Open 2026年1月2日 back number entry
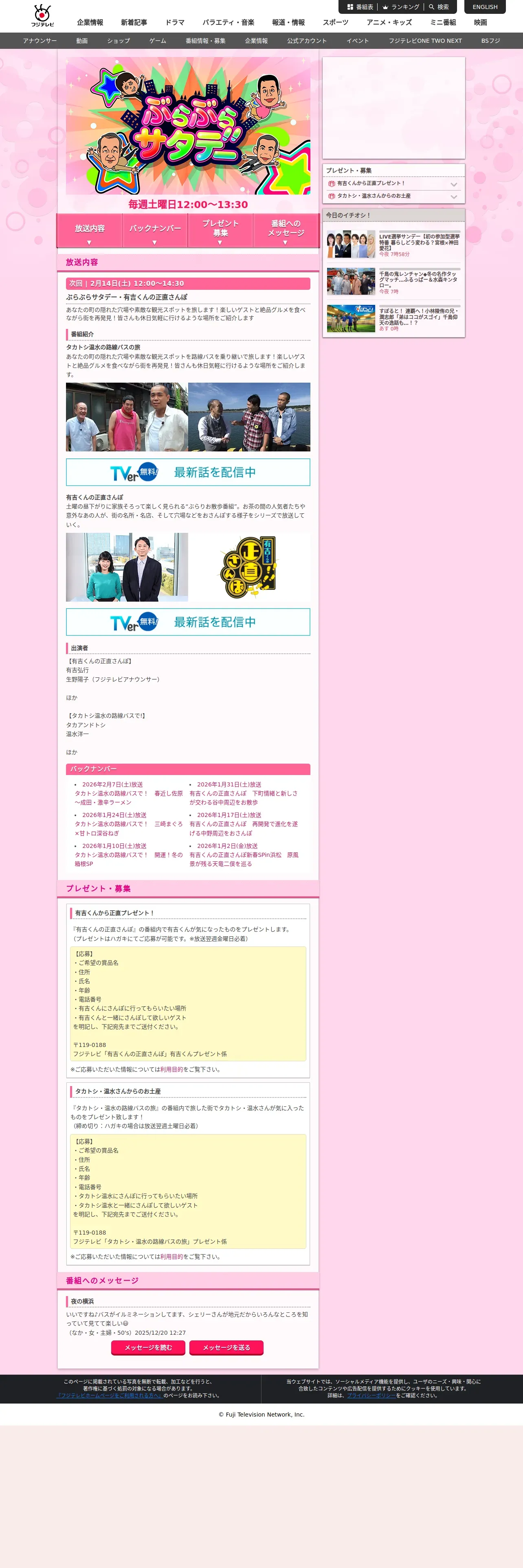523x1568 pixels. [244, 854]
